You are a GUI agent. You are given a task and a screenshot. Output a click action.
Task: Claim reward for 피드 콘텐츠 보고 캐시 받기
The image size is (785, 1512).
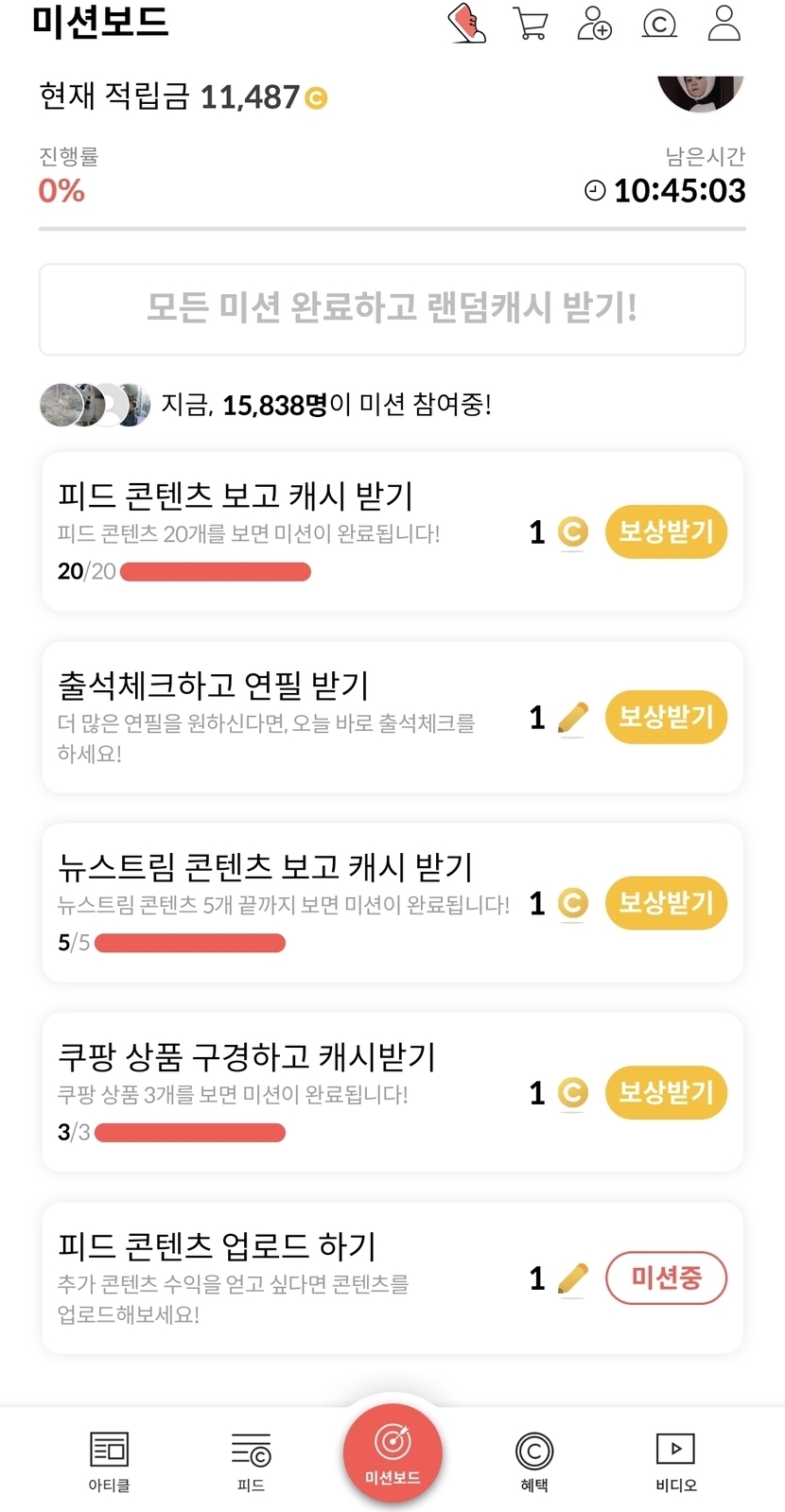point(666,532)
